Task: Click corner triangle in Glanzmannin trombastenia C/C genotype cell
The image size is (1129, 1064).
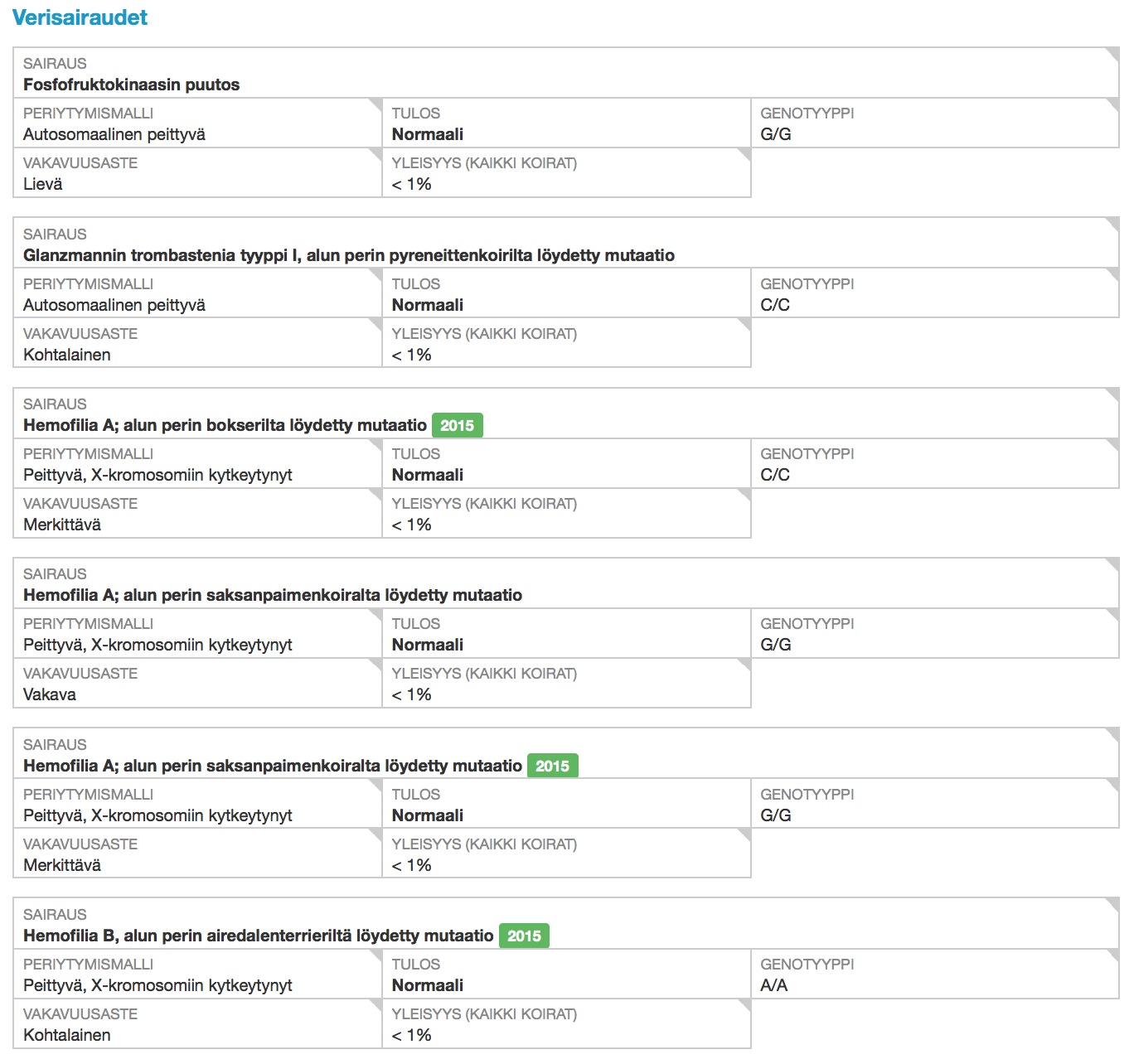Action: point(1113,274)
